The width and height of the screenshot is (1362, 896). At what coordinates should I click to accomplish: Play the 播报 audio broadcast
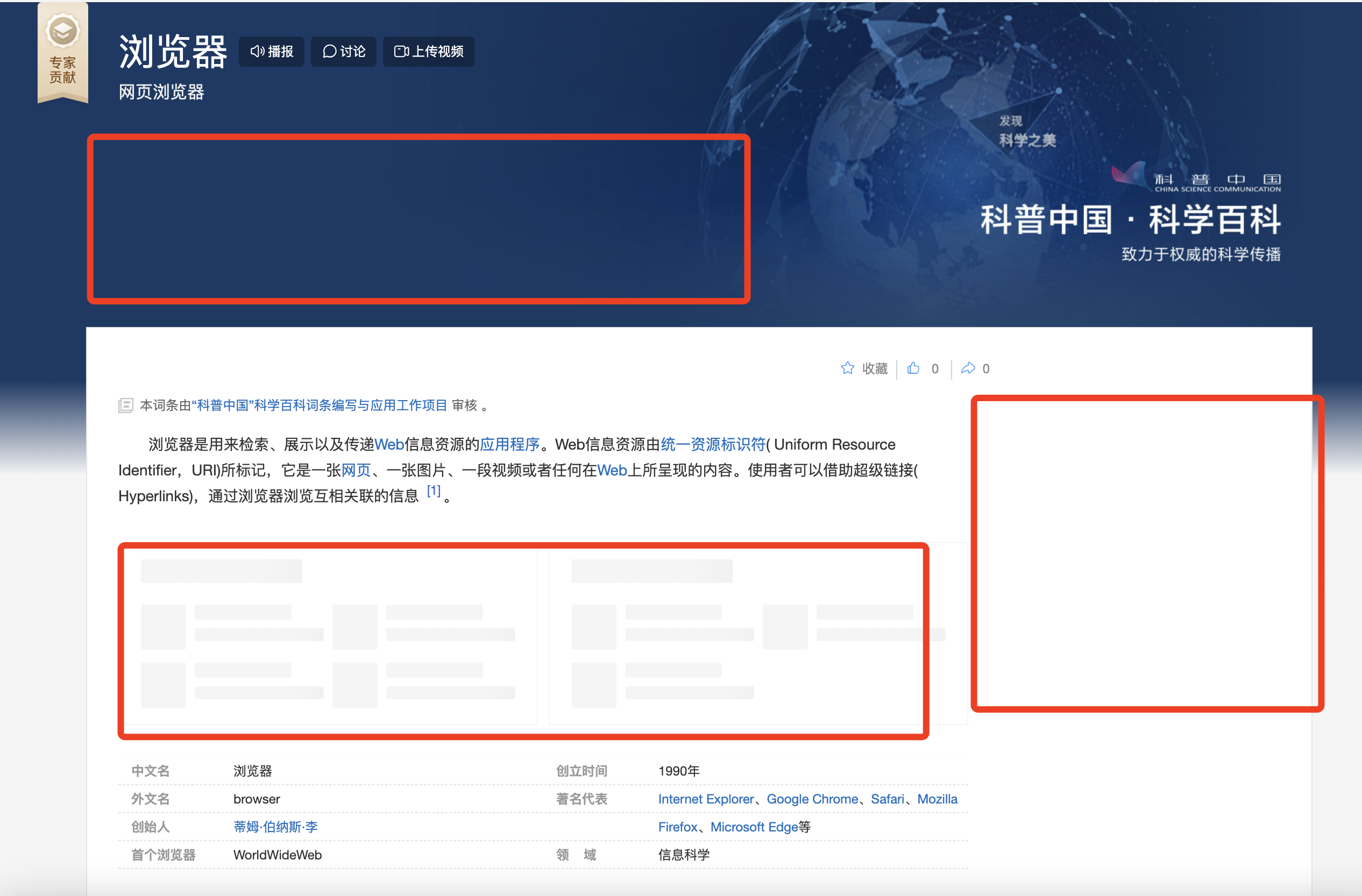pyautogui.click(x=271, y=52)
